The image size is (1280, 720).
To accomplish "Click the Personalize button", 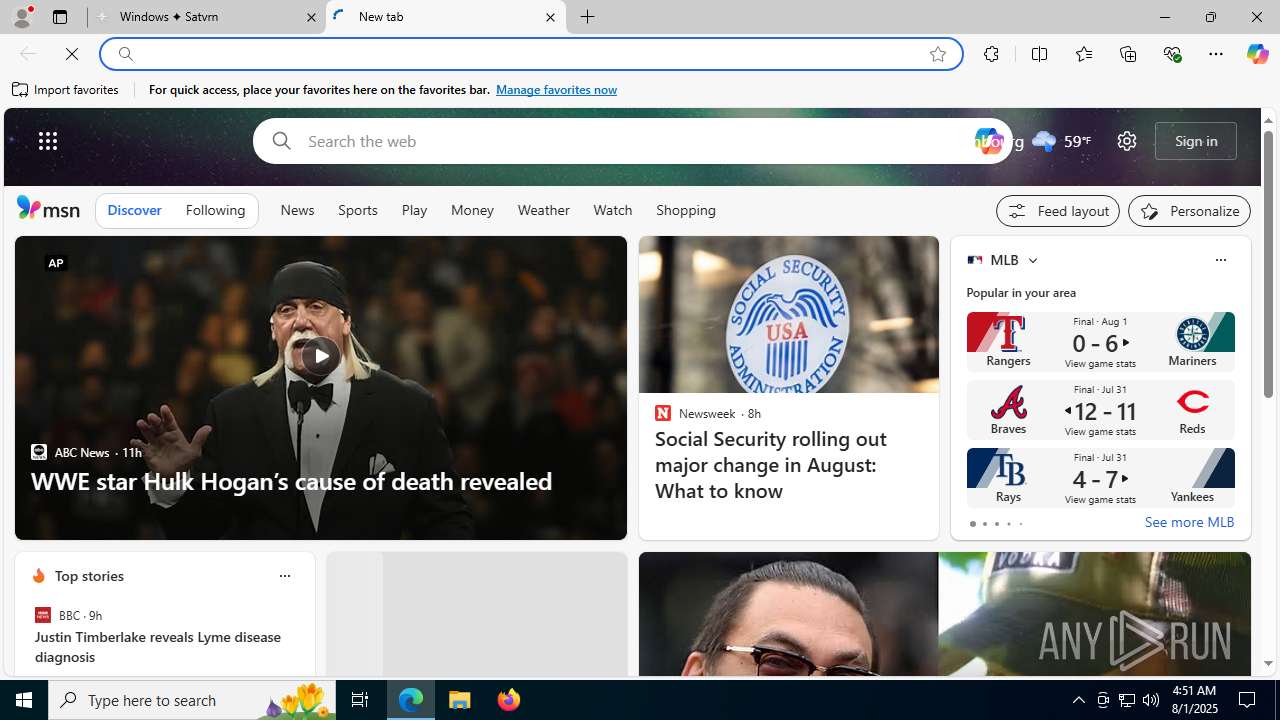I will 1189,211.
